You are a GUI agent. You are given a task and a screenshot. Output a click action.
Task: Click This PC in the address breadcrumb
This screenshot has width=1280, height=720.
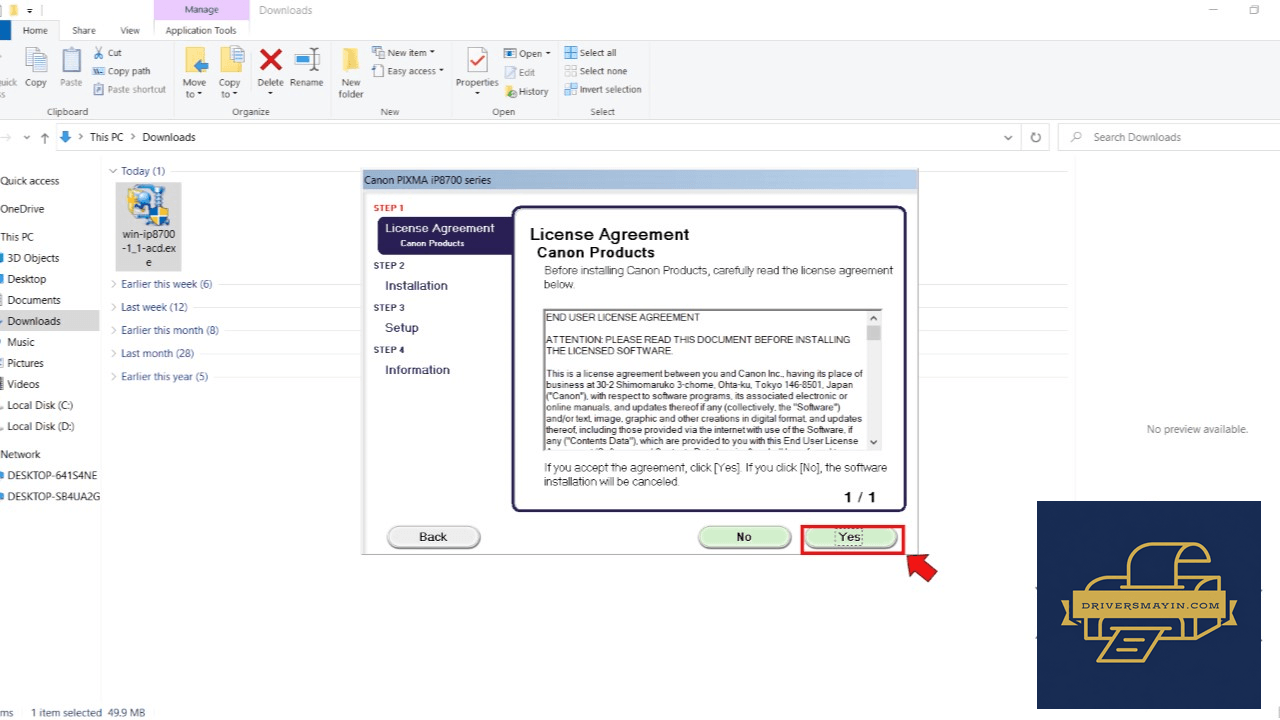107,137
